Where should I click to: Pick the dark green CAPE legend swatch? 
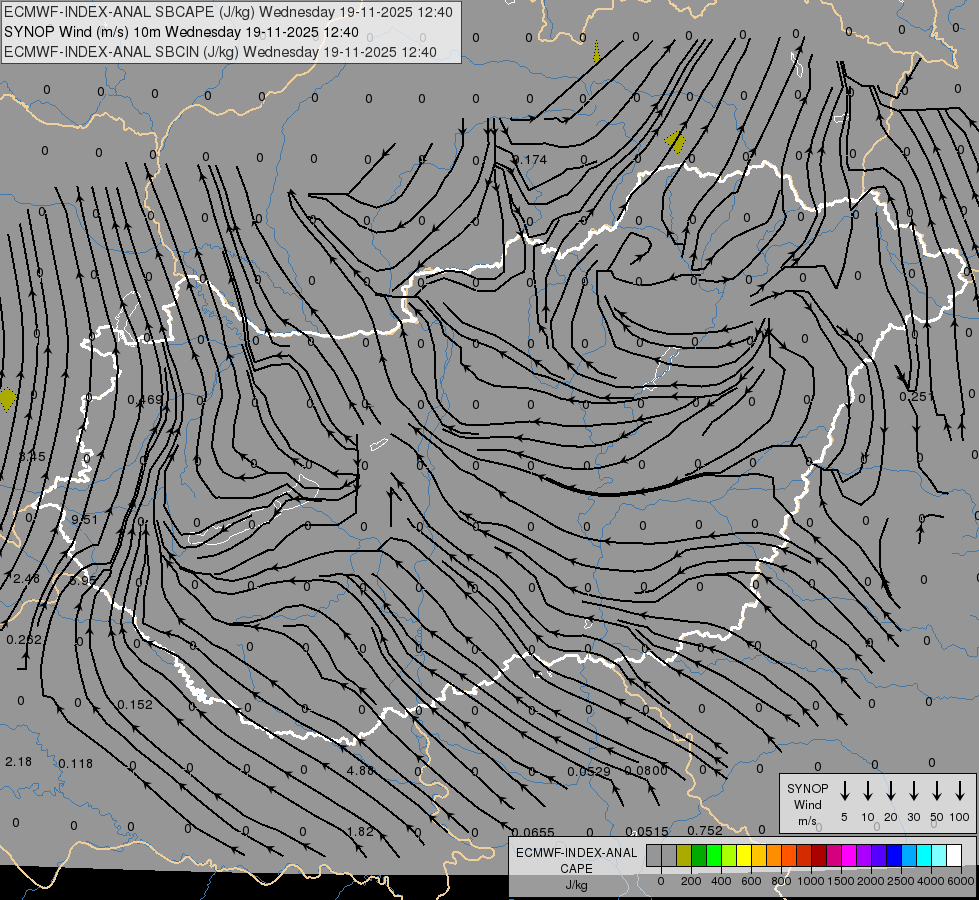699,856
